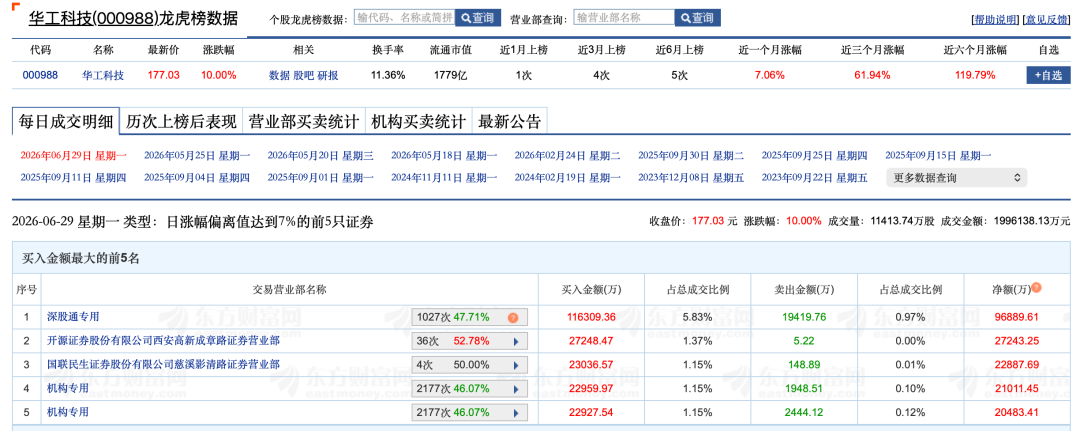
Task: Select date 2023年12月08日 星期五
Action: point(691,178)
